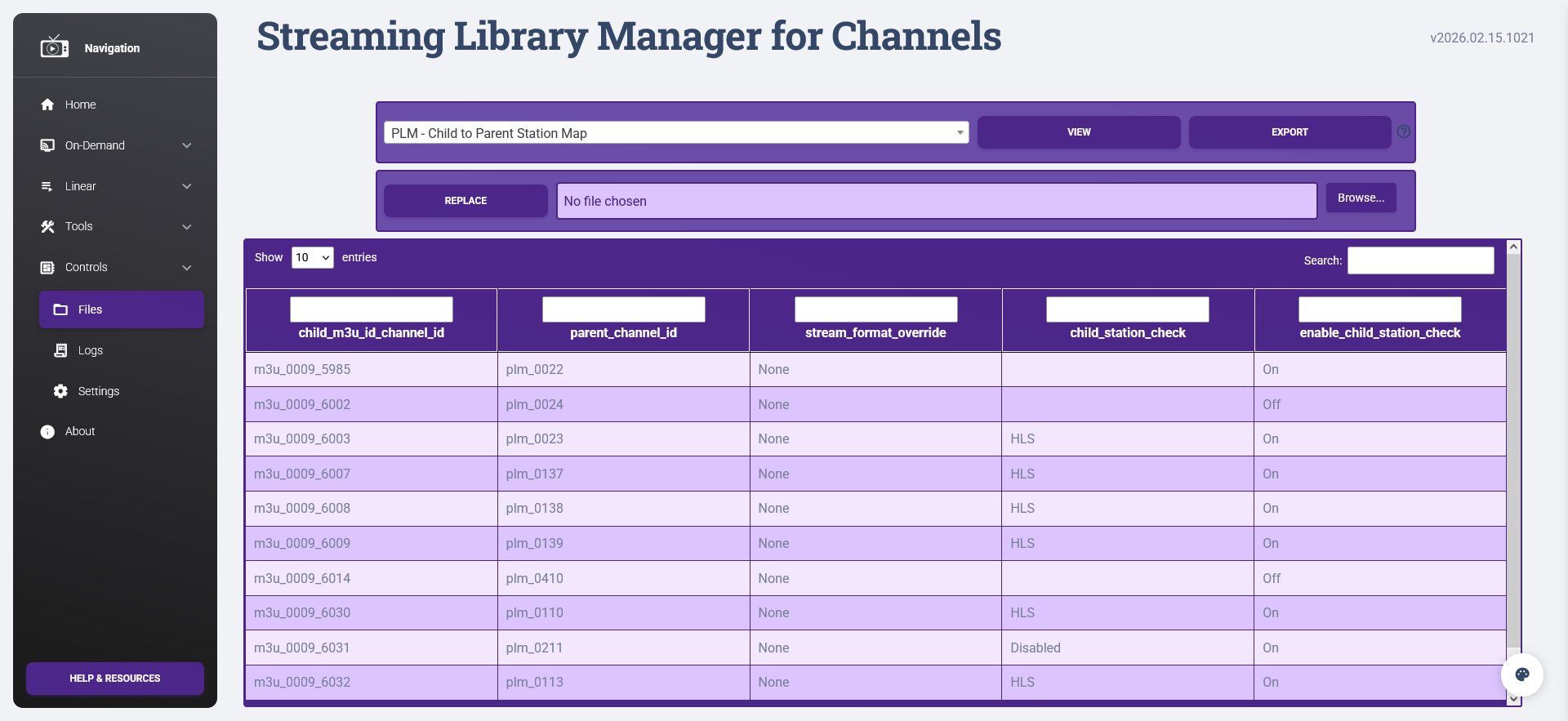Click the Tools wrench icon
Image resolution: width=1568 pixels, height=721 pixels.
tap(47, 227)
